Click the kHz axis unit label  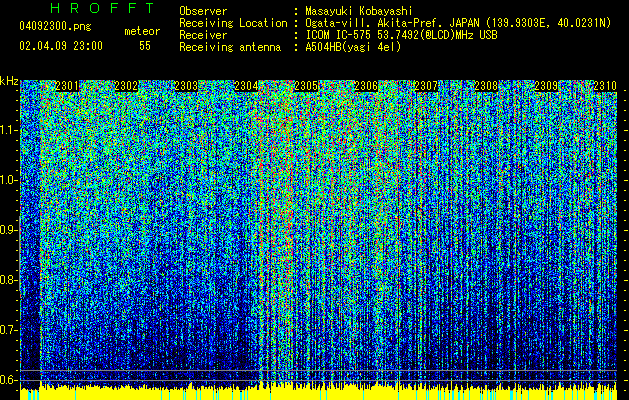point(9,81)
